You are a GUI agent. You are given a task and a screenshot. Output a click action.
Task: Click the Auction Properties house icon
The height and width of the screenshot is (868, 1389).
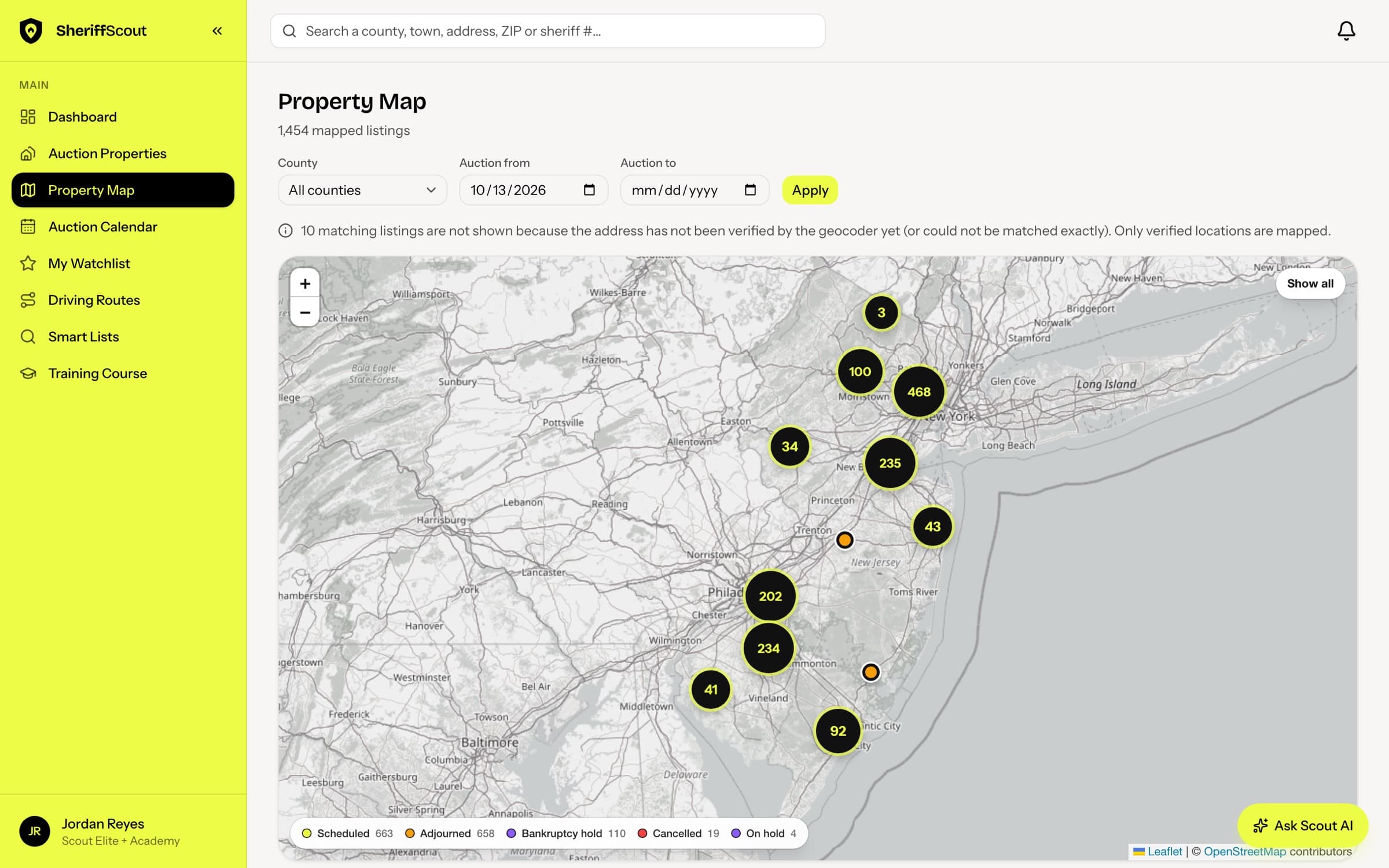[28, 153]
